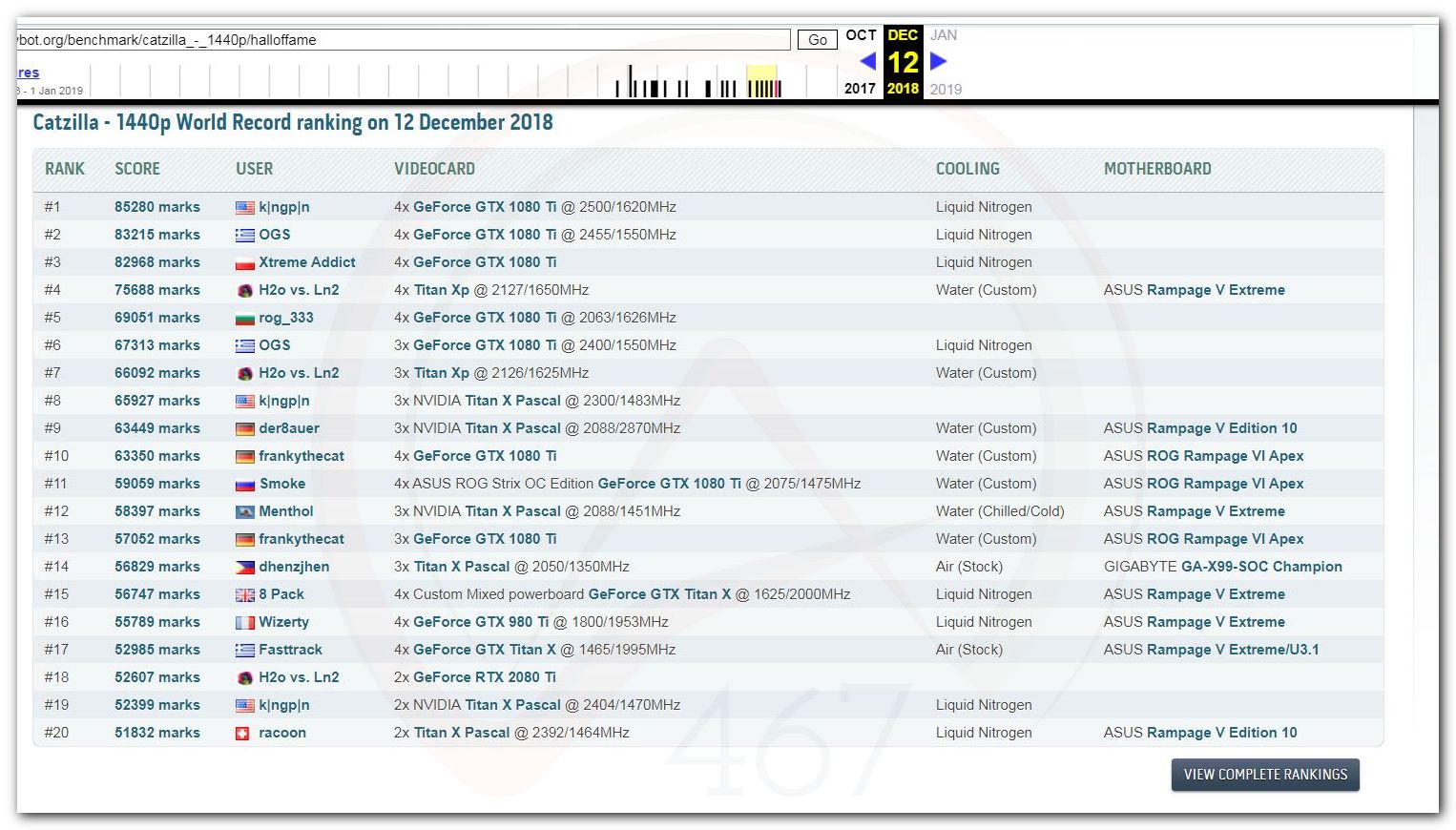1456x830 pixels.
Task: Click Philippine flag next to dhenzjhen
Action: tap(245, 568)
